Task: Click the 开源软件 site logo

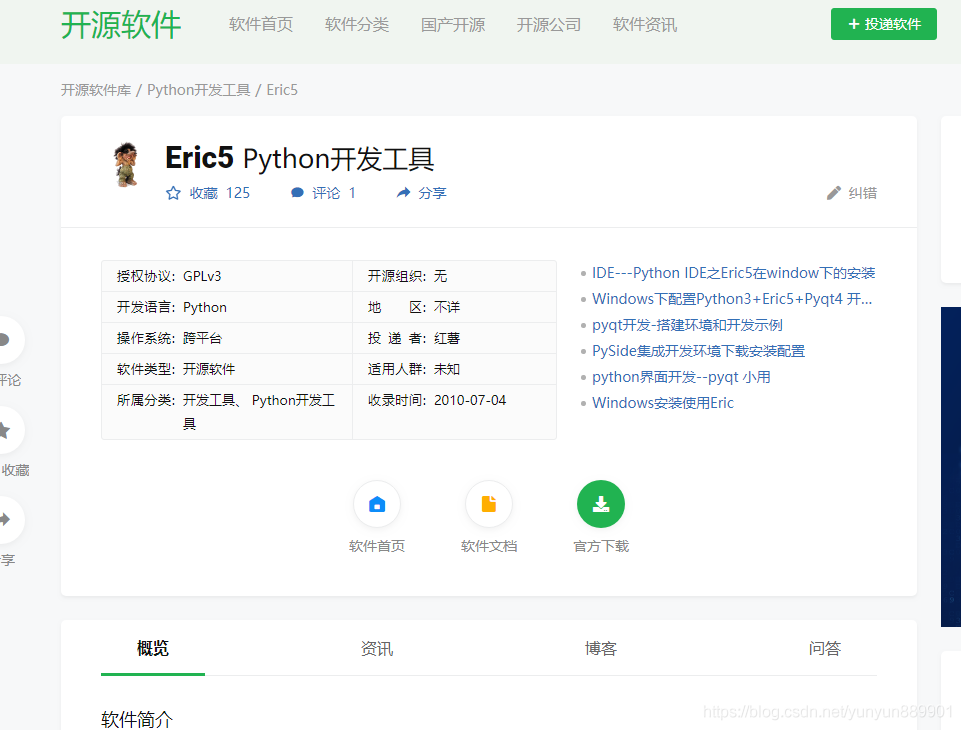Action: pos(121,25)
